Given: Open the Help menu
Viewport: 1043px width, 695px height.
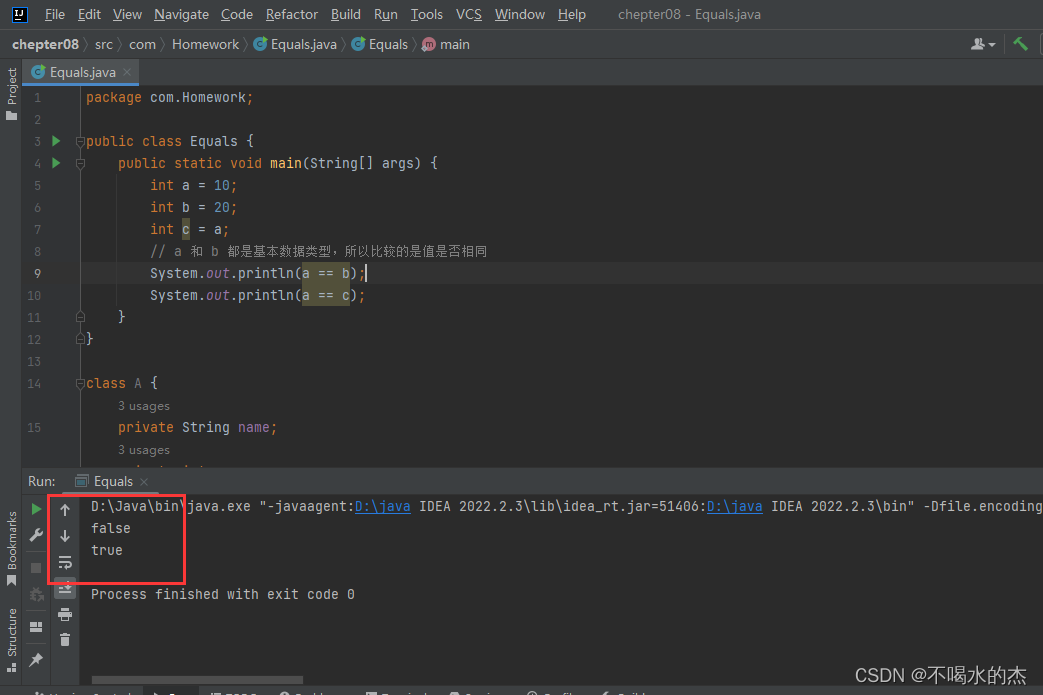Looking at the screenshot, I should click(571, 14).
